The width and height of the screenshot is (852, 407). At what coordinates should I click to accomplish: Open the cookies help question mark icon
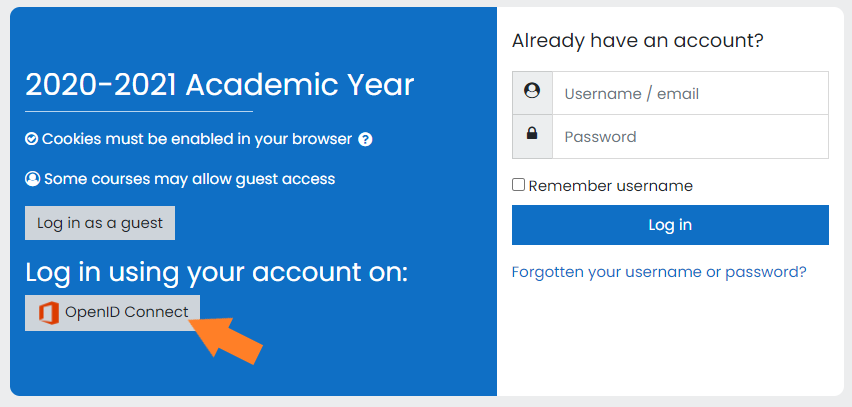point(366,140)
